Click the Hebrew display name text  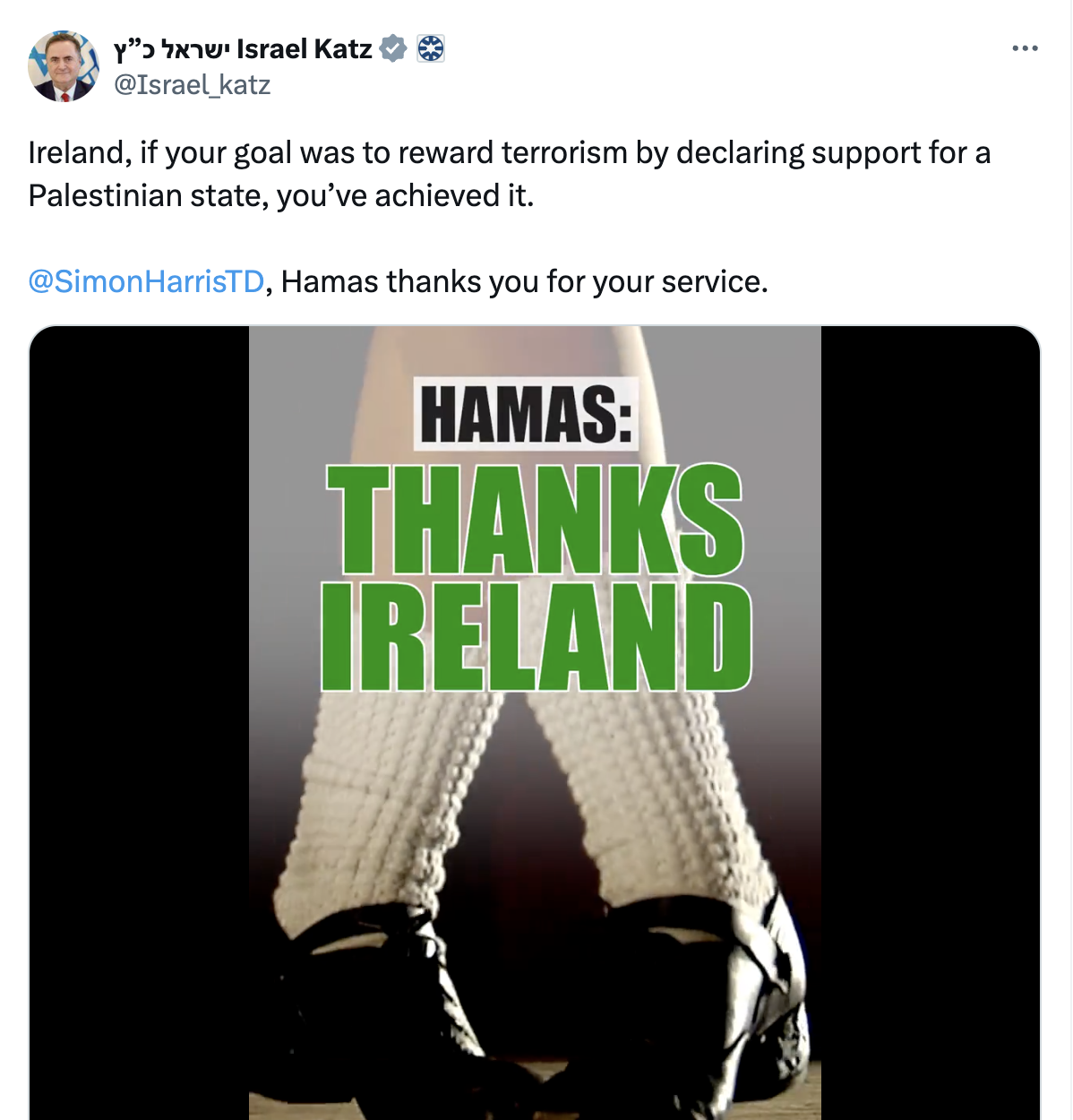172,48
